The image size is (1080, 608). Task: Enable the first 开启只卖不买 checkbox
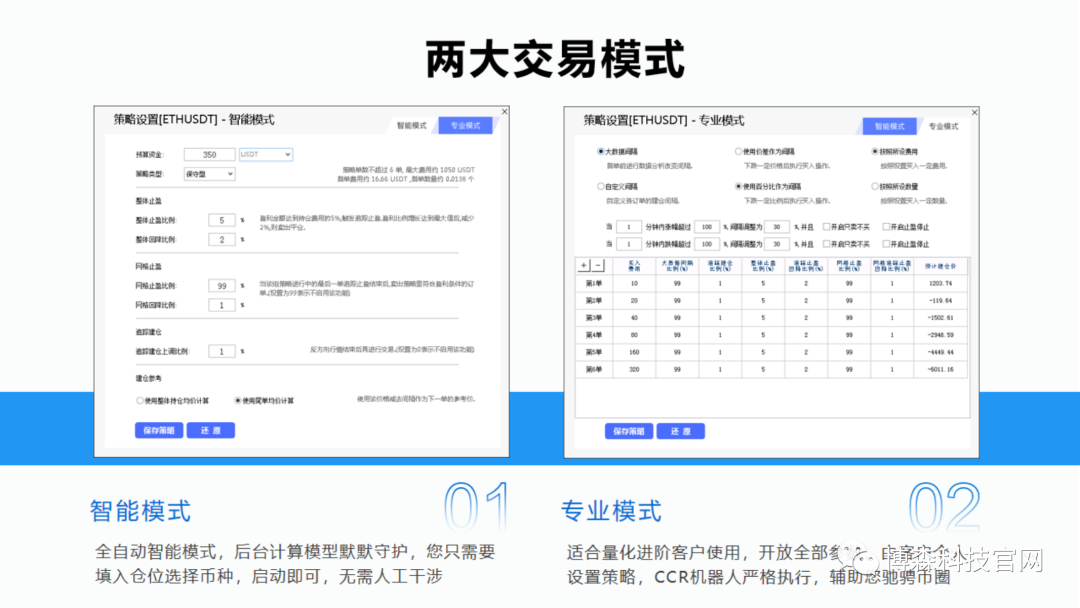827,227
